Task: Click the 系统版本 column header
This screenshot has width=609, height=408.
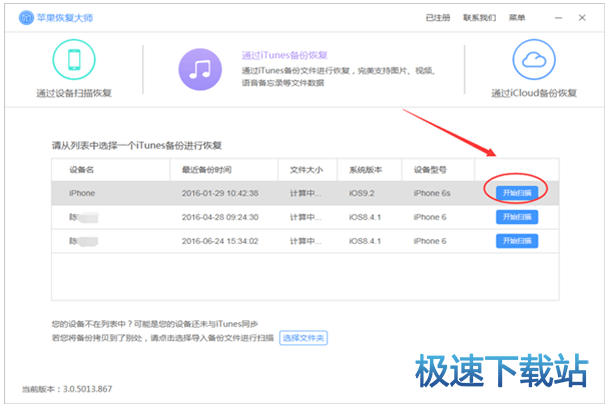Action: tap(365, 170)
